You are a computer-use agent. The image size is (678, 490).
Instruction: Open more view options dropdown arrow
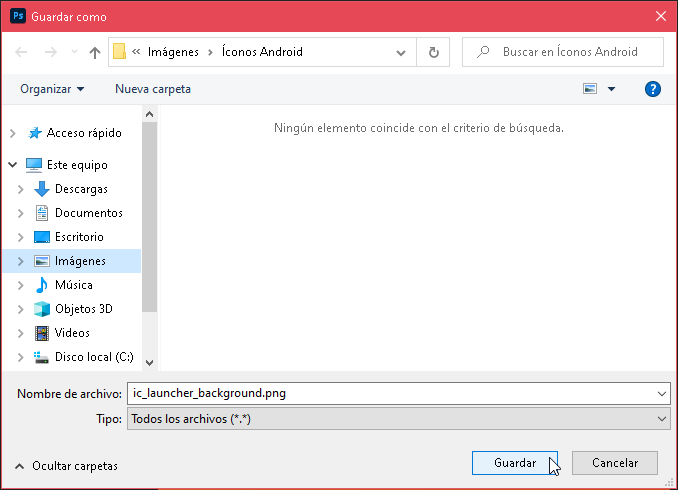point(611,89)
